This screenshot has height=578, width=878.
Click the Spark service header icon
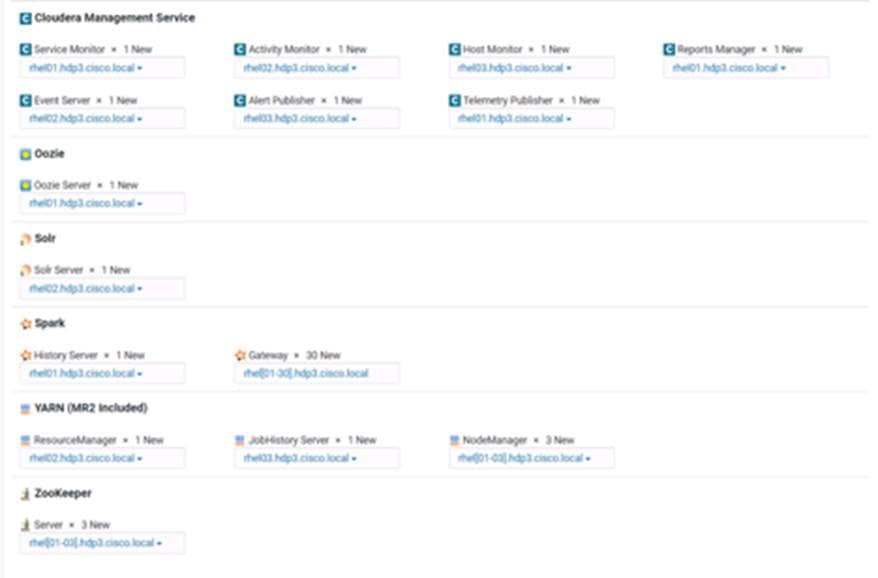[25, 324]
